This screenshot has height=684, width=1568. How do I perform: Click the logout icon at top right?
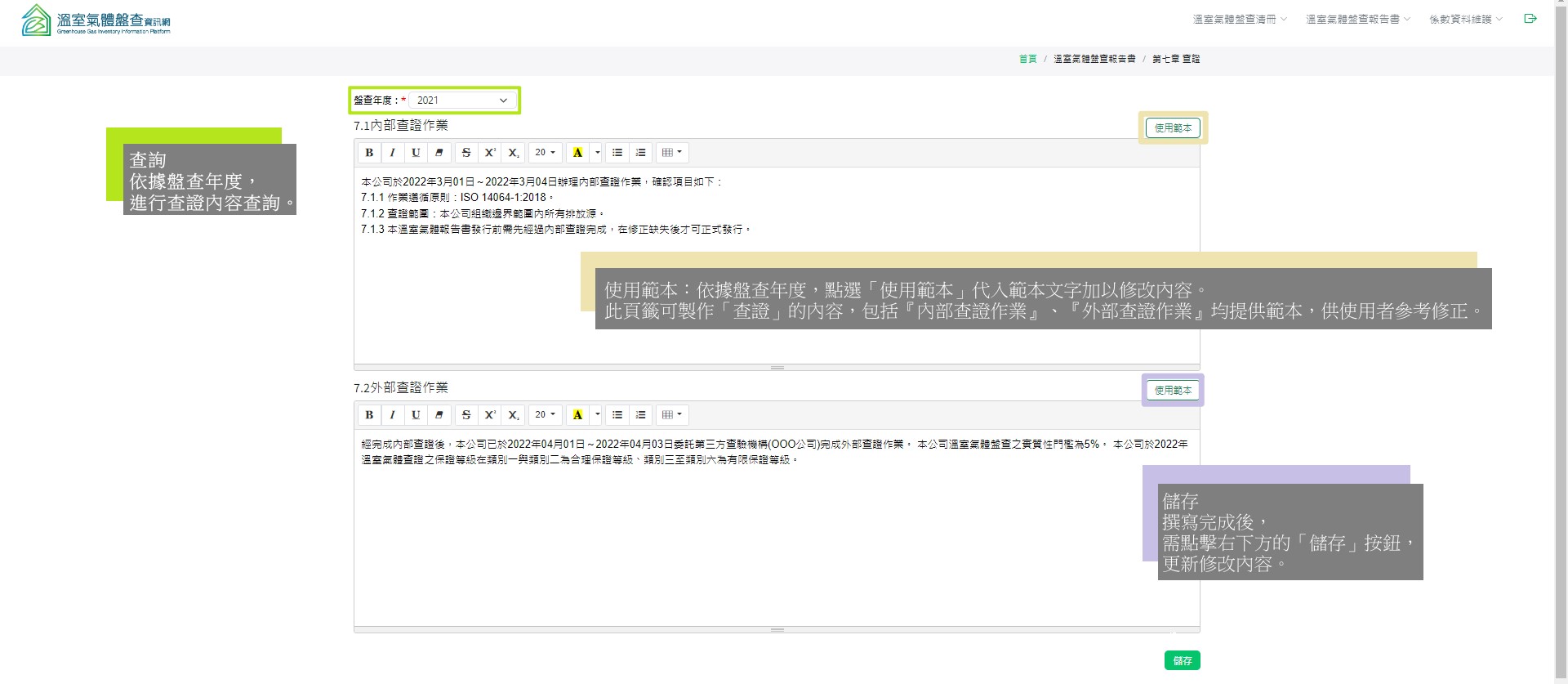coord(1530,19)
